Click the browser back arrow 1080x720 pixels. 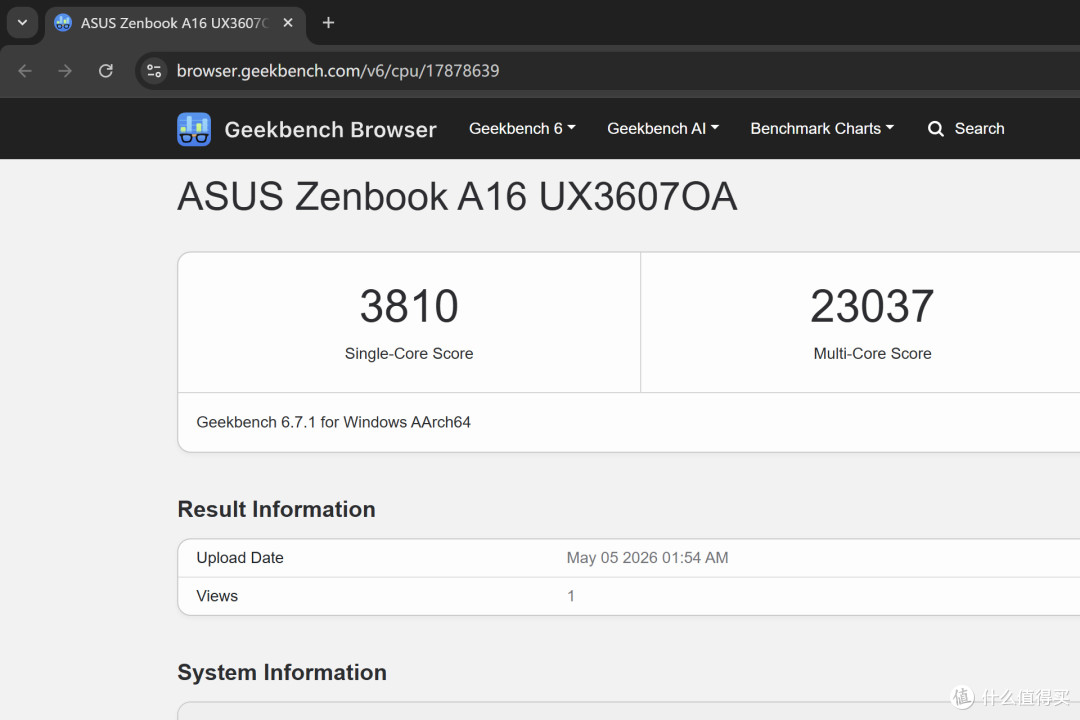[25, 71]
